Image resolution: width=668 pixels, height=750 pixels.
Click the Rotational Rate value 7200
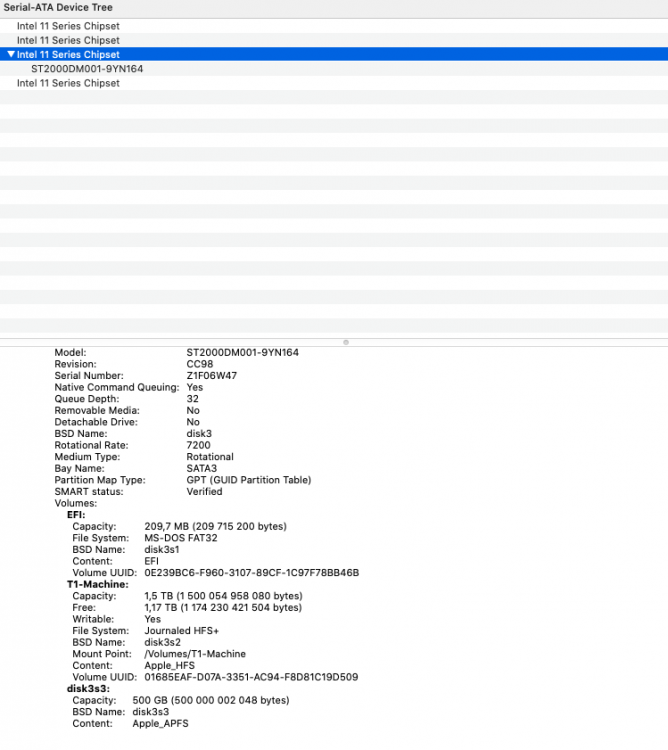click(198, 445)
